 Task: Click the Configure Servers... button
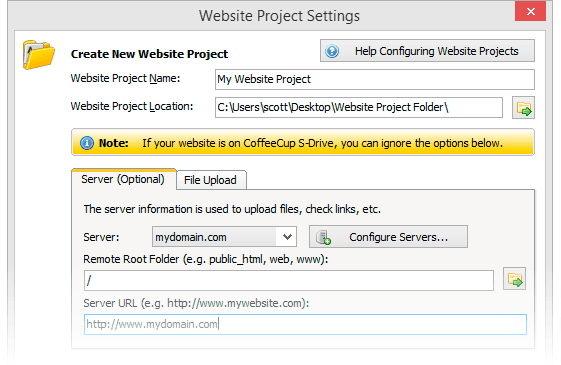click(x=388, y=237)
